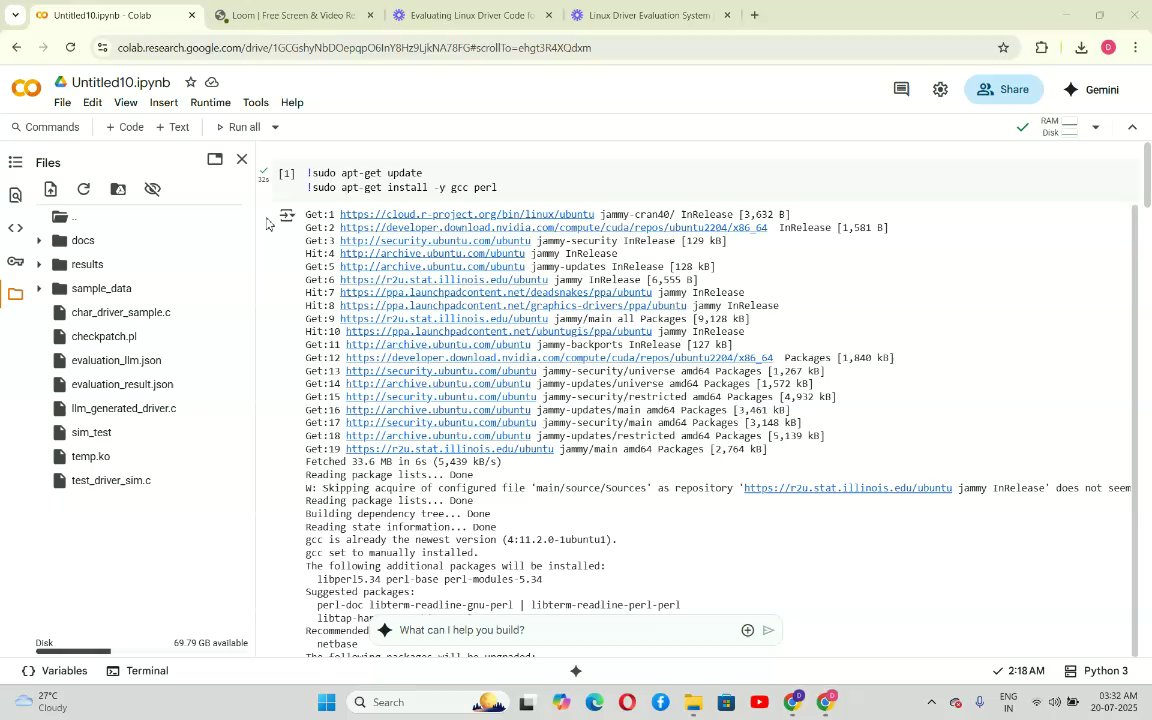The width and height of the screenshot is (1152, 720).
Task: Open the Secrets key sidebar icon
Action: (x=15, y=261)
